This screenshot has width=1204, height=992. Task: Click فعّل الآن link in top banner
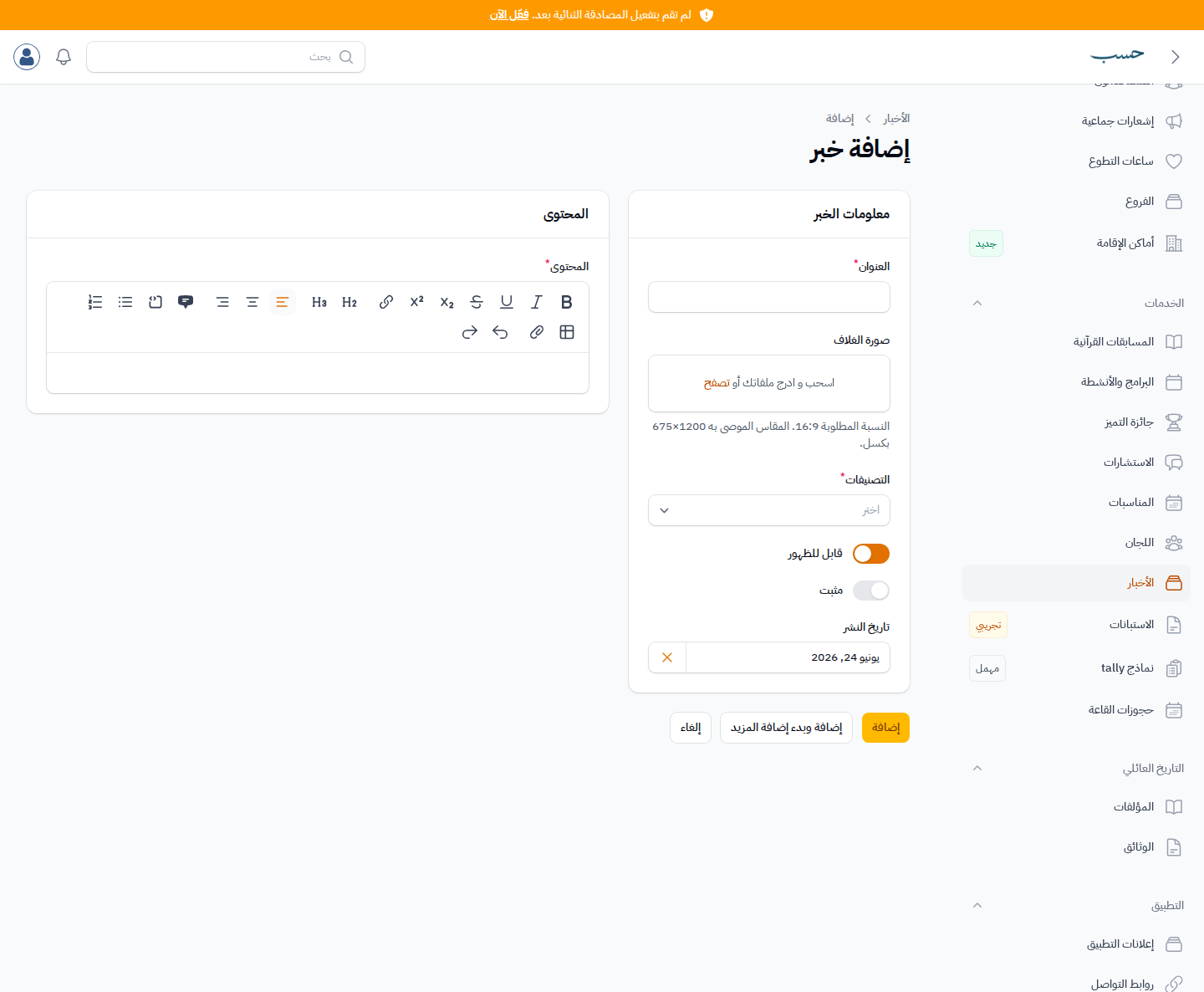click(509, 15)
